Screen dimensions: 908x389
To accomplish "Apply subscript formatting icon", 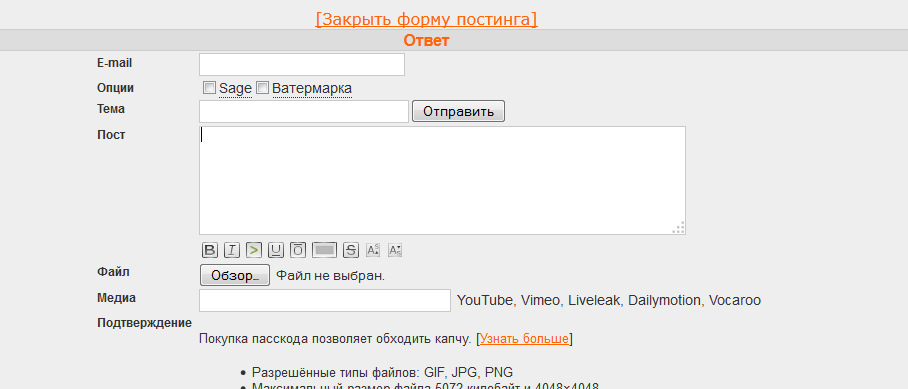I will [x=395, y=250].
